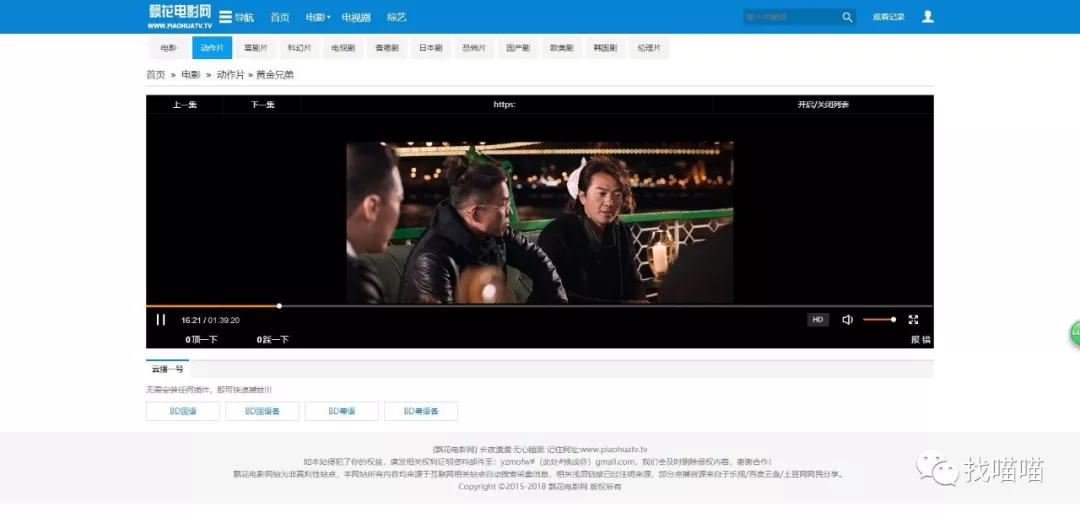Click 动作片 in the breadcrumb
The image size is (1080, 518).
[x=230, y=74]
